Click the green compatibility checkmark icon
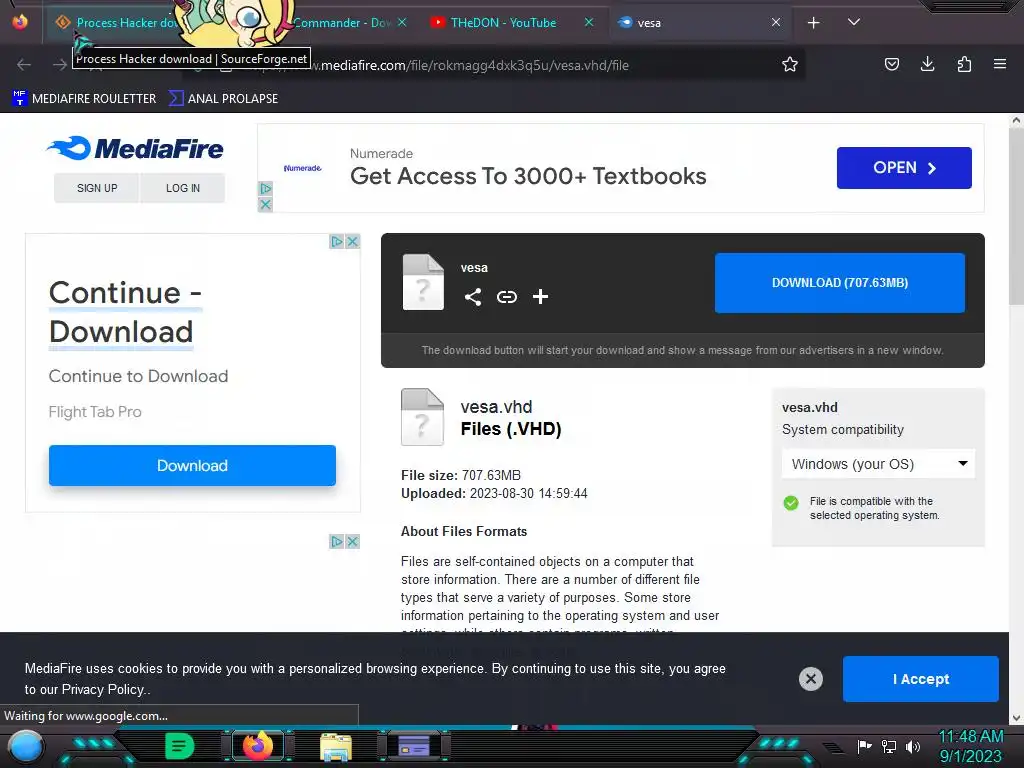This screenshot has width=1024, height=768. point(791,503)
